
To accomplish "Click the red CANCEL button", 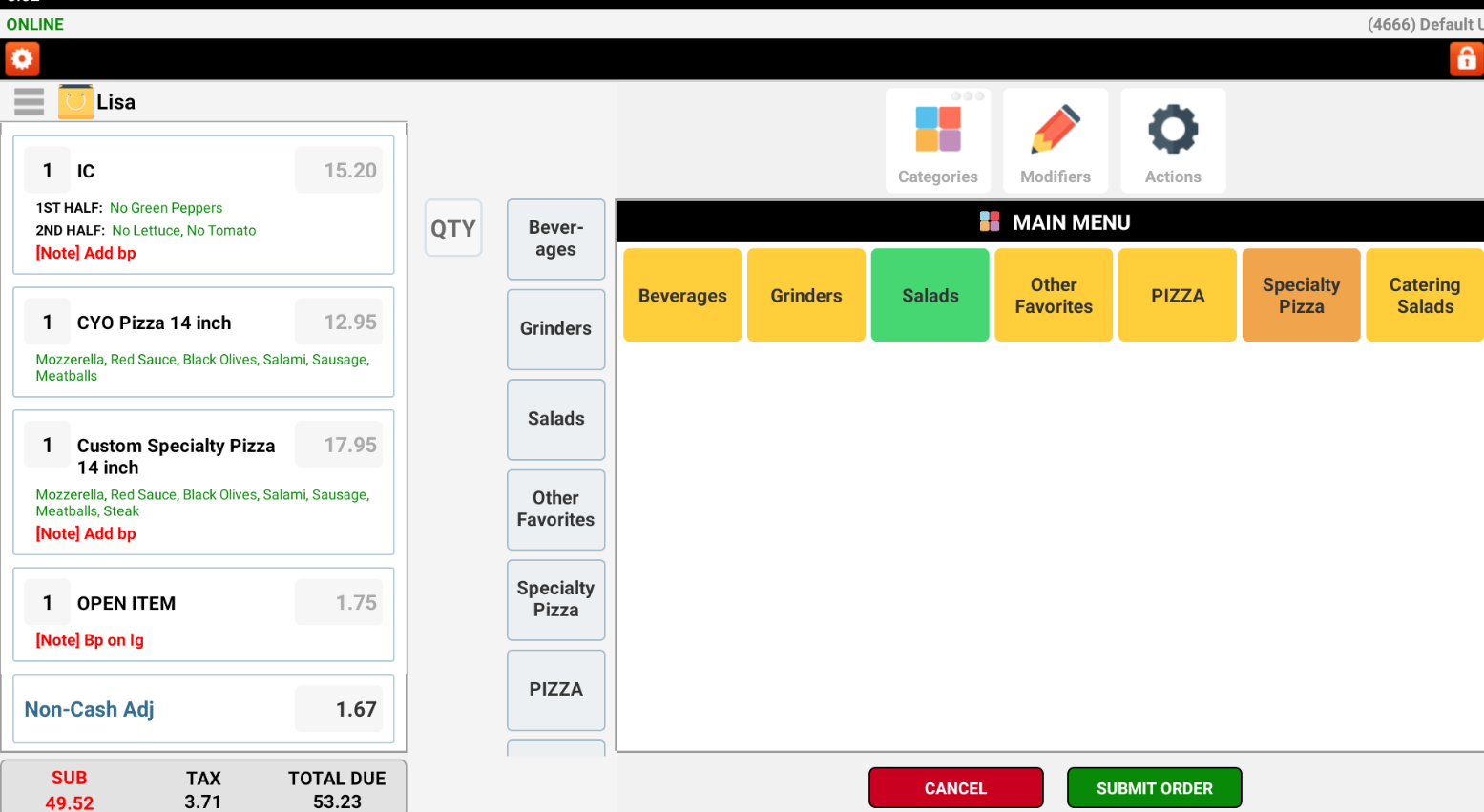I will (955, 788).
